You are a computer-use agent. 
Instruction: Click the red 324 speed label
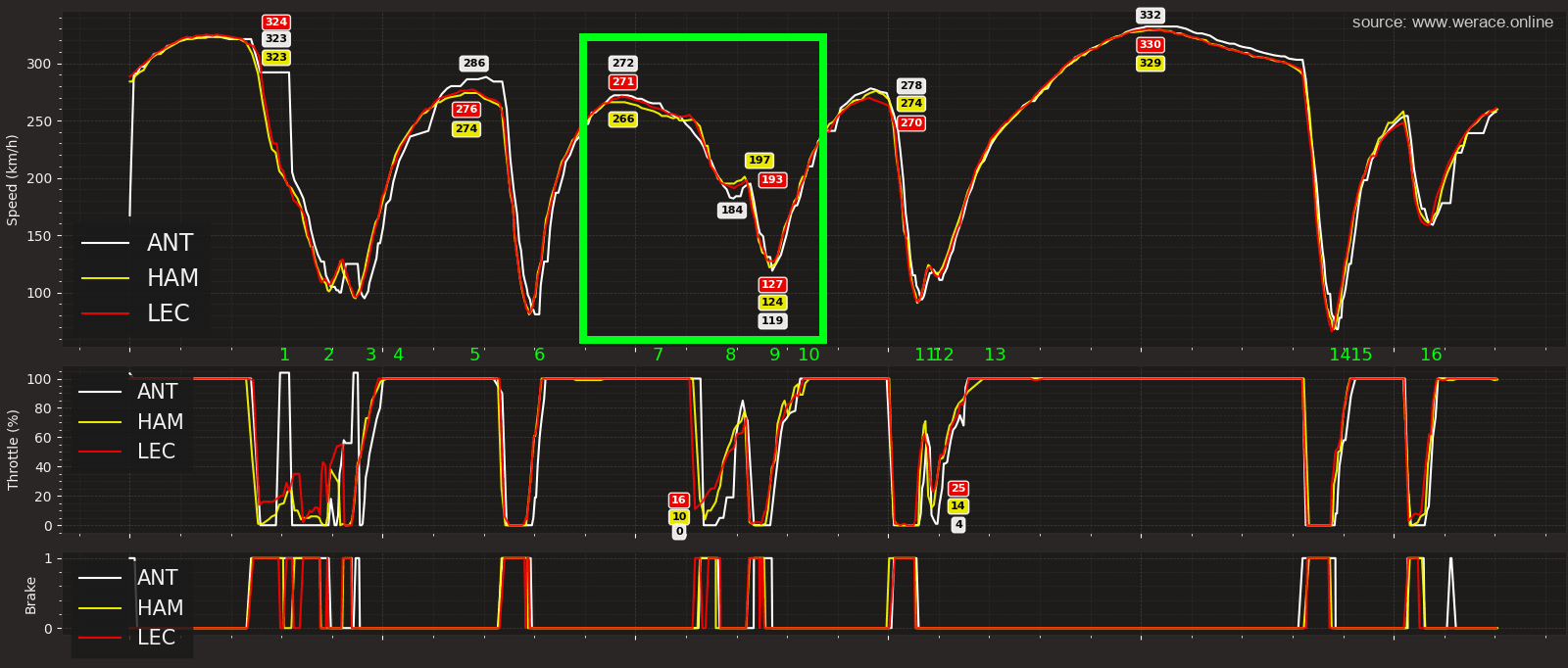coord(276,23)
